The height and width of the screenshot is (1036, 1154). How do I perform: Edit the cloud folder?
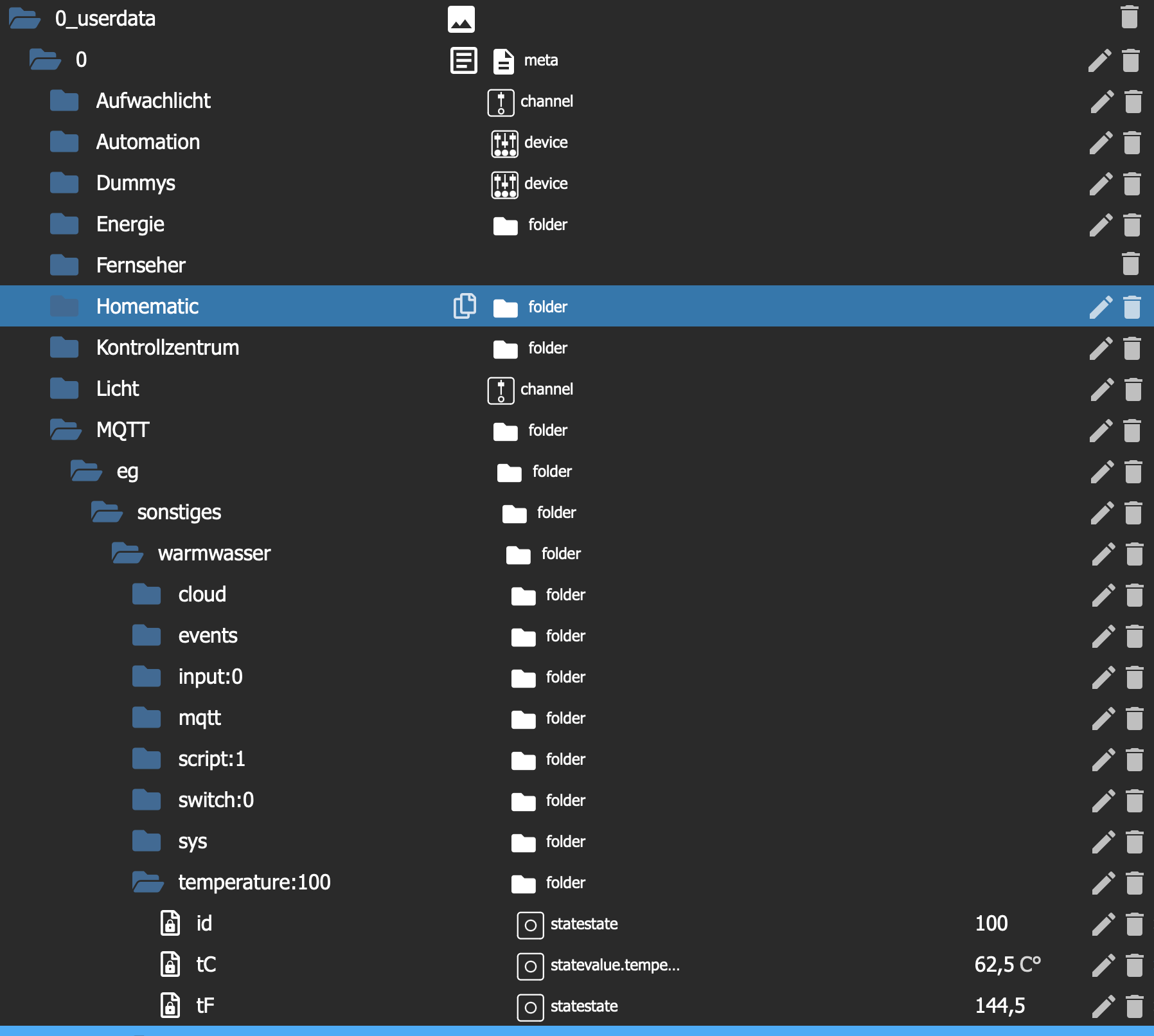(1104, 595)
